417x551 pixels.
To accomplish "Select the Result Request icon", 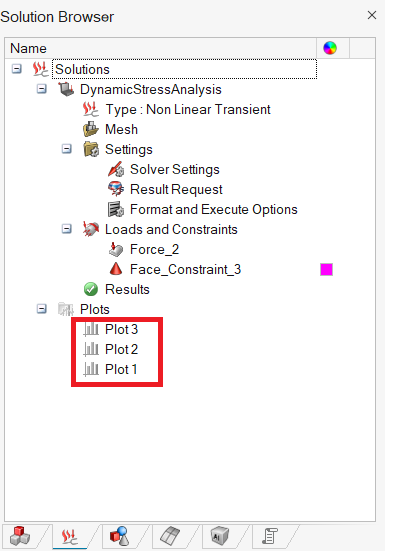I will [x=116, y=189].
